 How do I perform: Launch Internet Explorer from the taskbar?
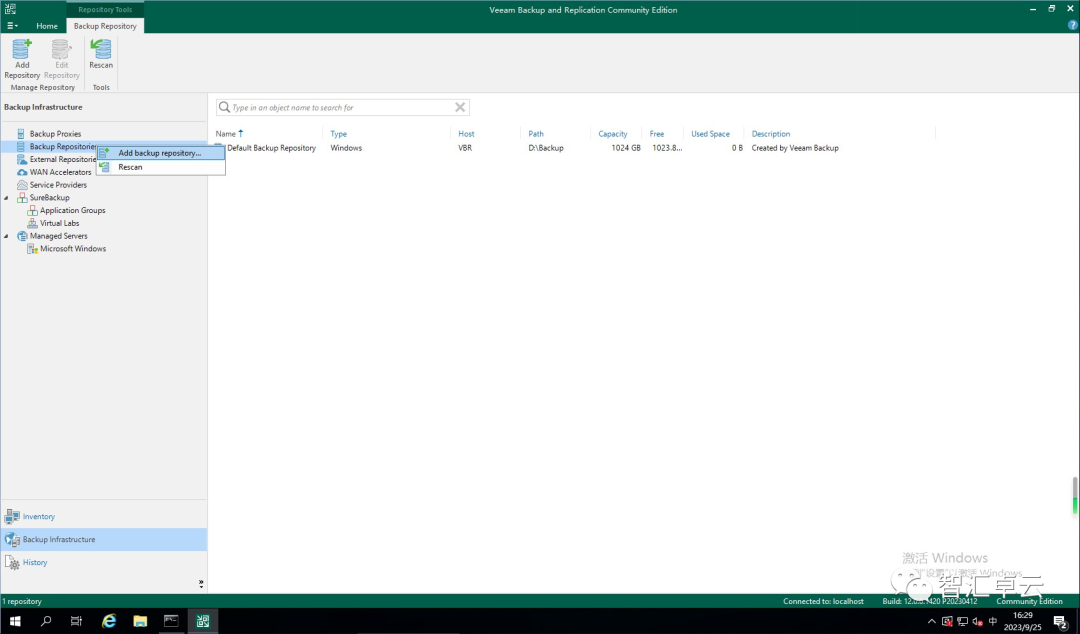(x=109, y=621)
